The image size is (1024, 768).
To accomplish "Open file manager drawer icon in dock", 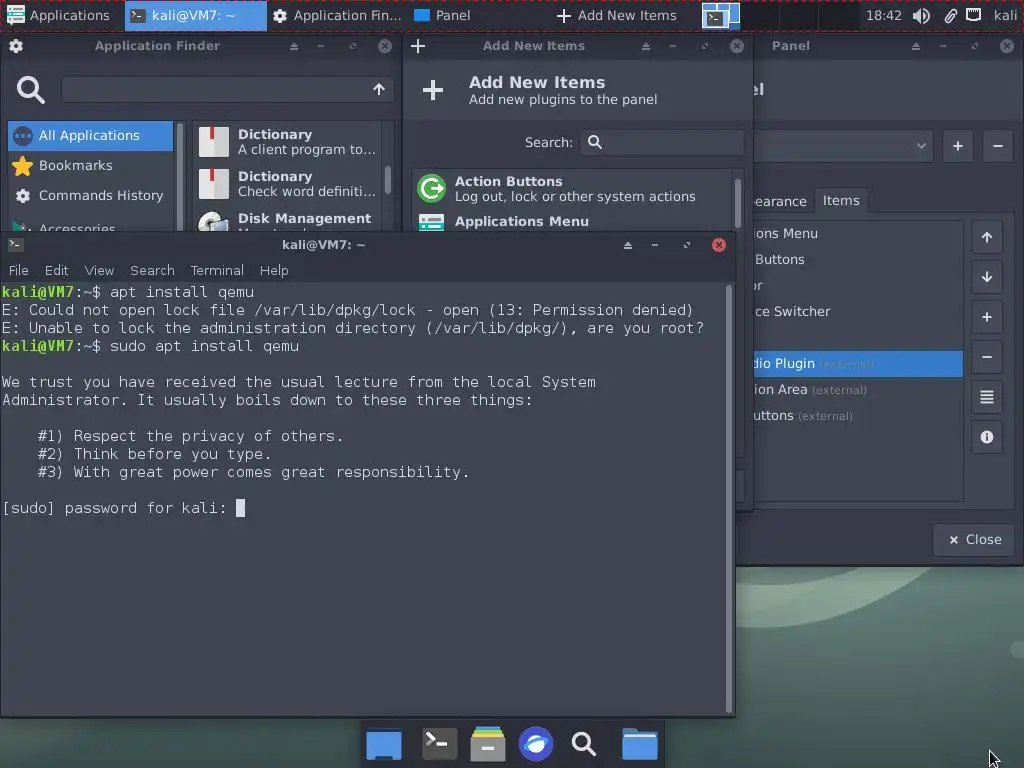I will (488, 744).
